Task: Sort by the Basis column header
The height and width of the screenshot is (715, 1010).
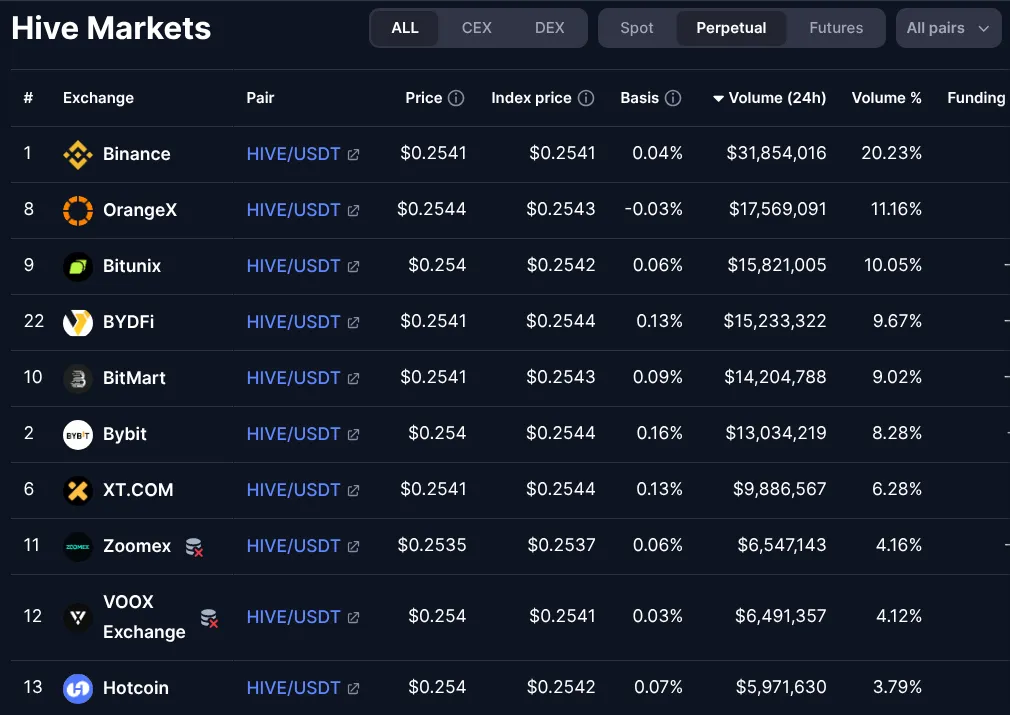Action: [x=640, y=98]
